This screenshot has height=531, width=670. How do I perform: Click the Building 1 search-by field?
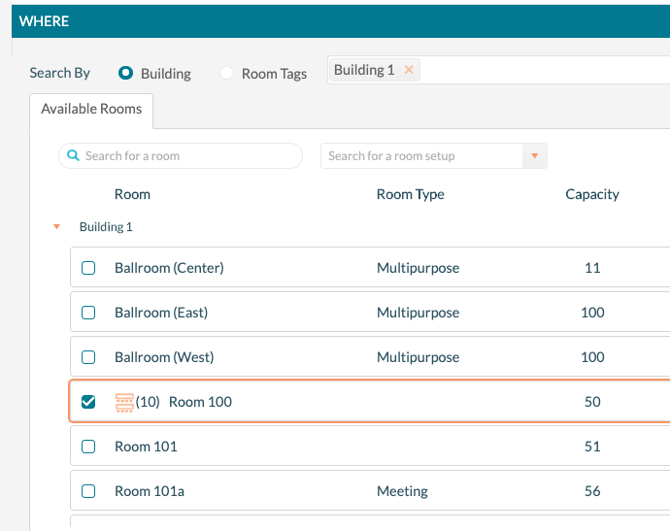coord(540,70)
